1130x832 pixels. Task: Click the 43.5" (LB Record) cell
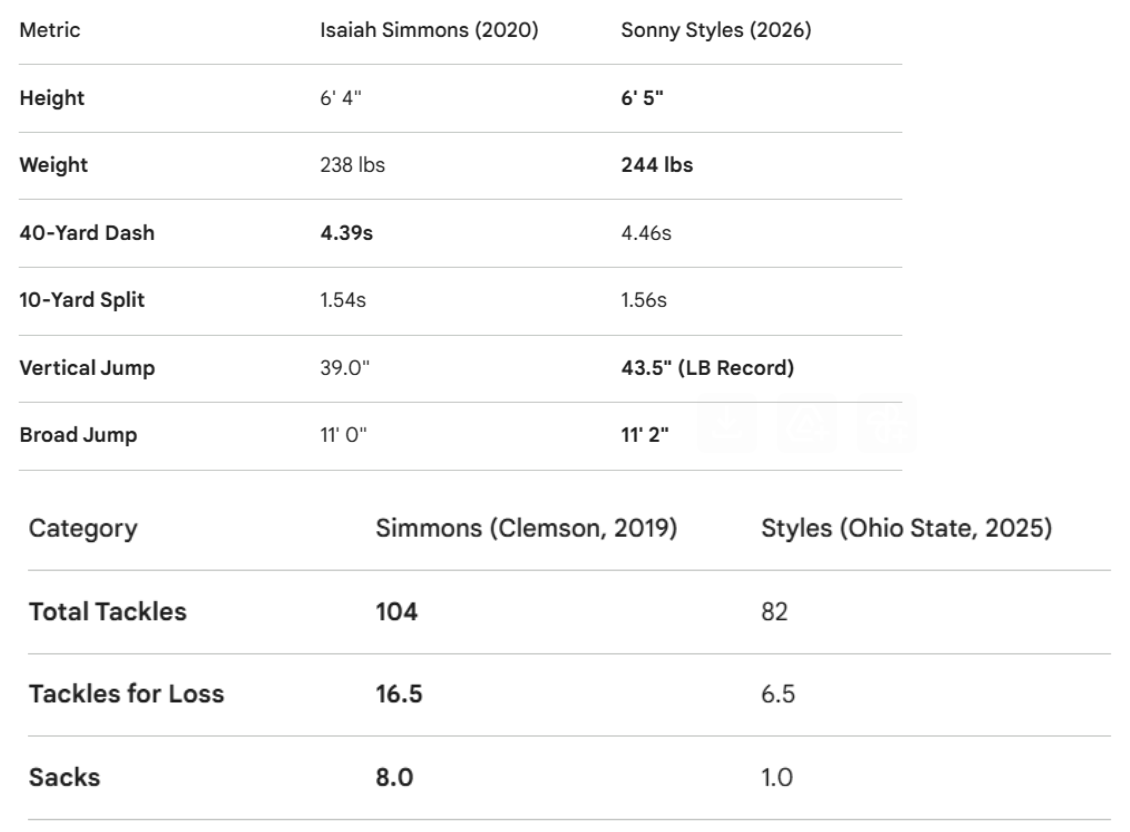point(707,368)
